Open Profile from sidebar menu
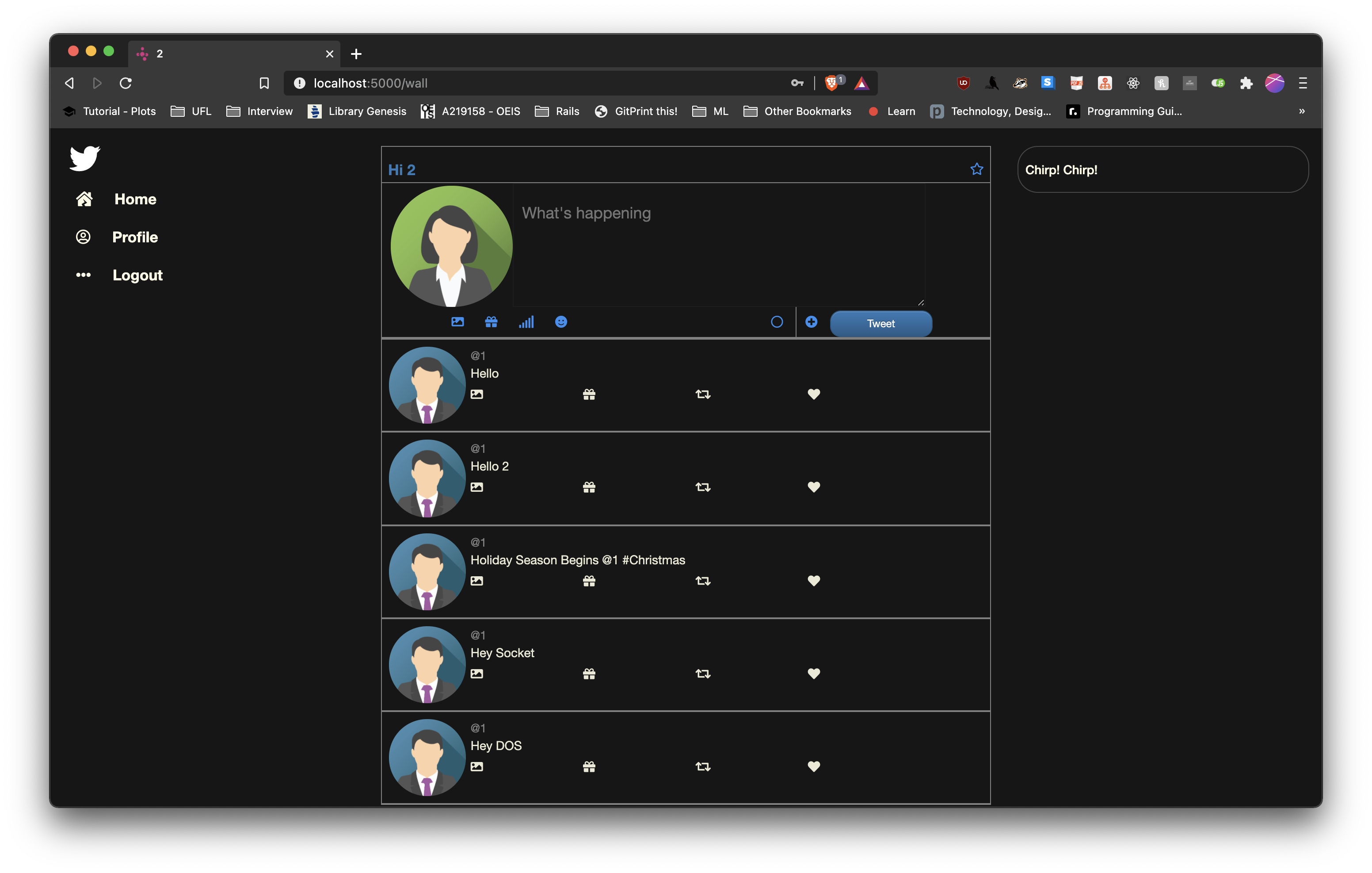Image resolution: width=1372 pixels, height=873 pixels. click(x=134, y=237)
